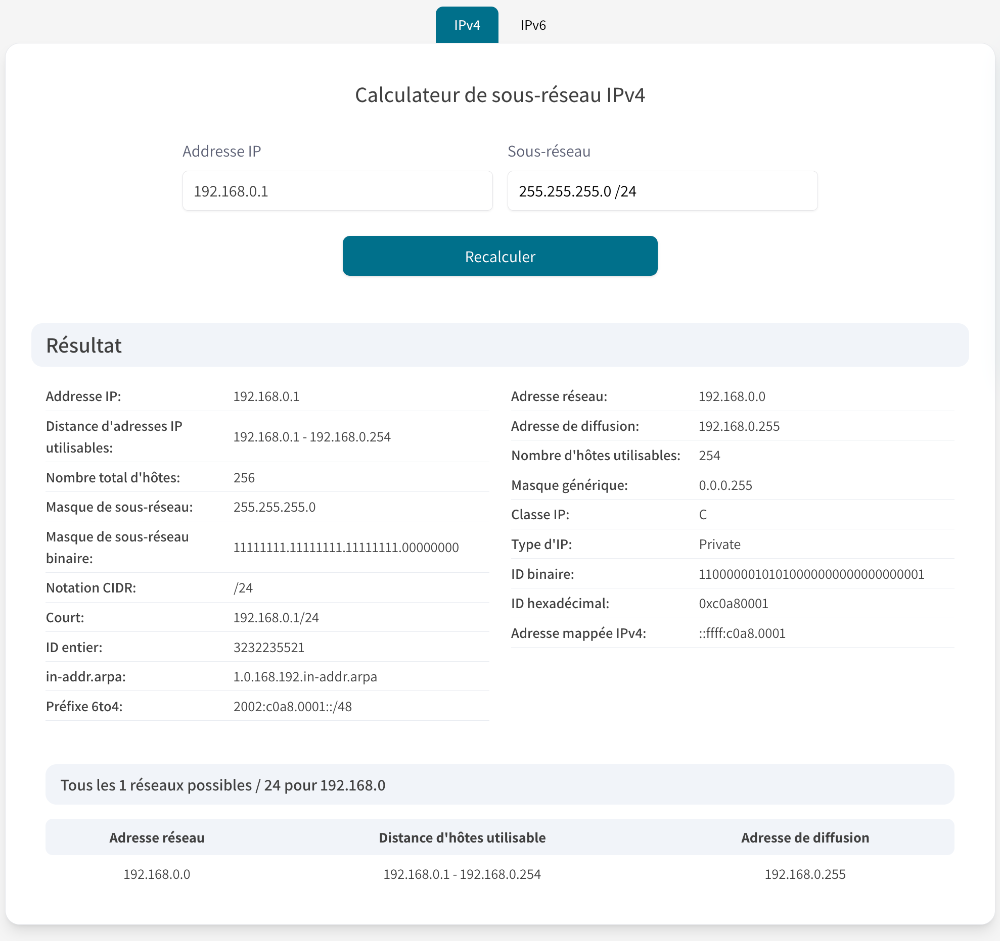Open the Sous-réseau mask dropdown
The height and width of the screenshot is (941, 1000).
tap(662, 191)
